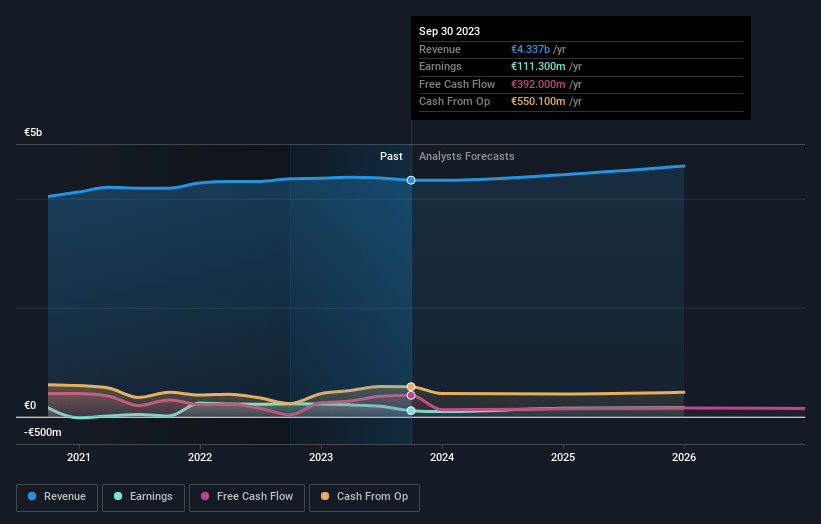The height and width of the screenshot is (524, 821).
Task: Select the 2022 x-axis label
Action: [x=200, y=457]
